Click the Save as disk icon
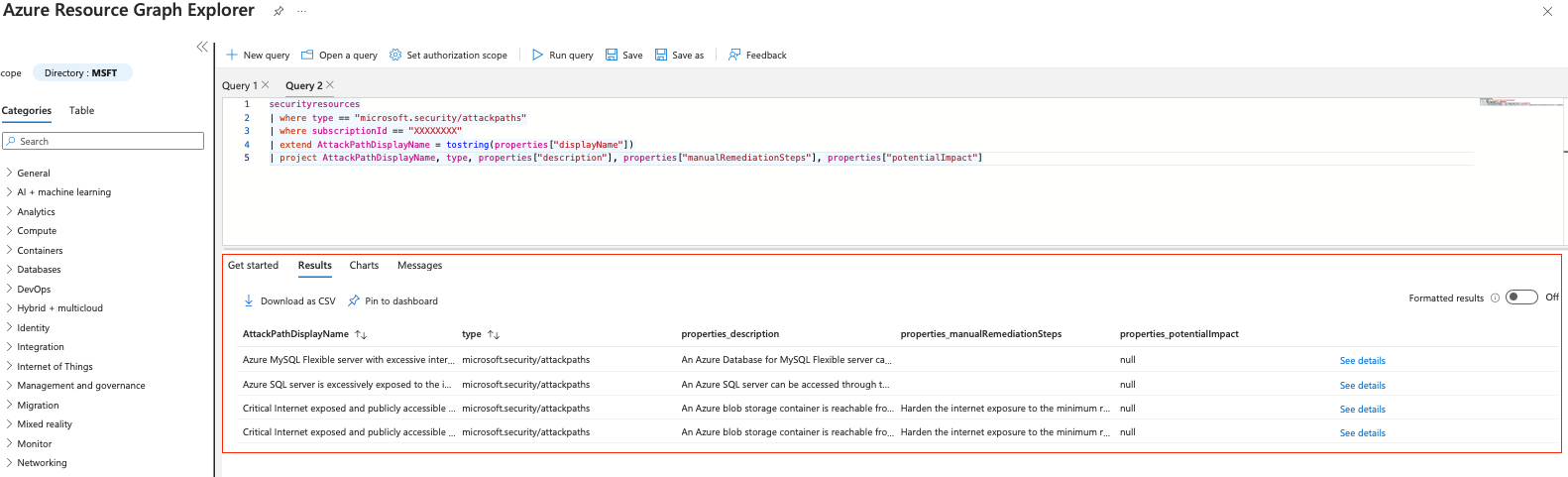Screen dimensions: 1568x477 point(661,55)
